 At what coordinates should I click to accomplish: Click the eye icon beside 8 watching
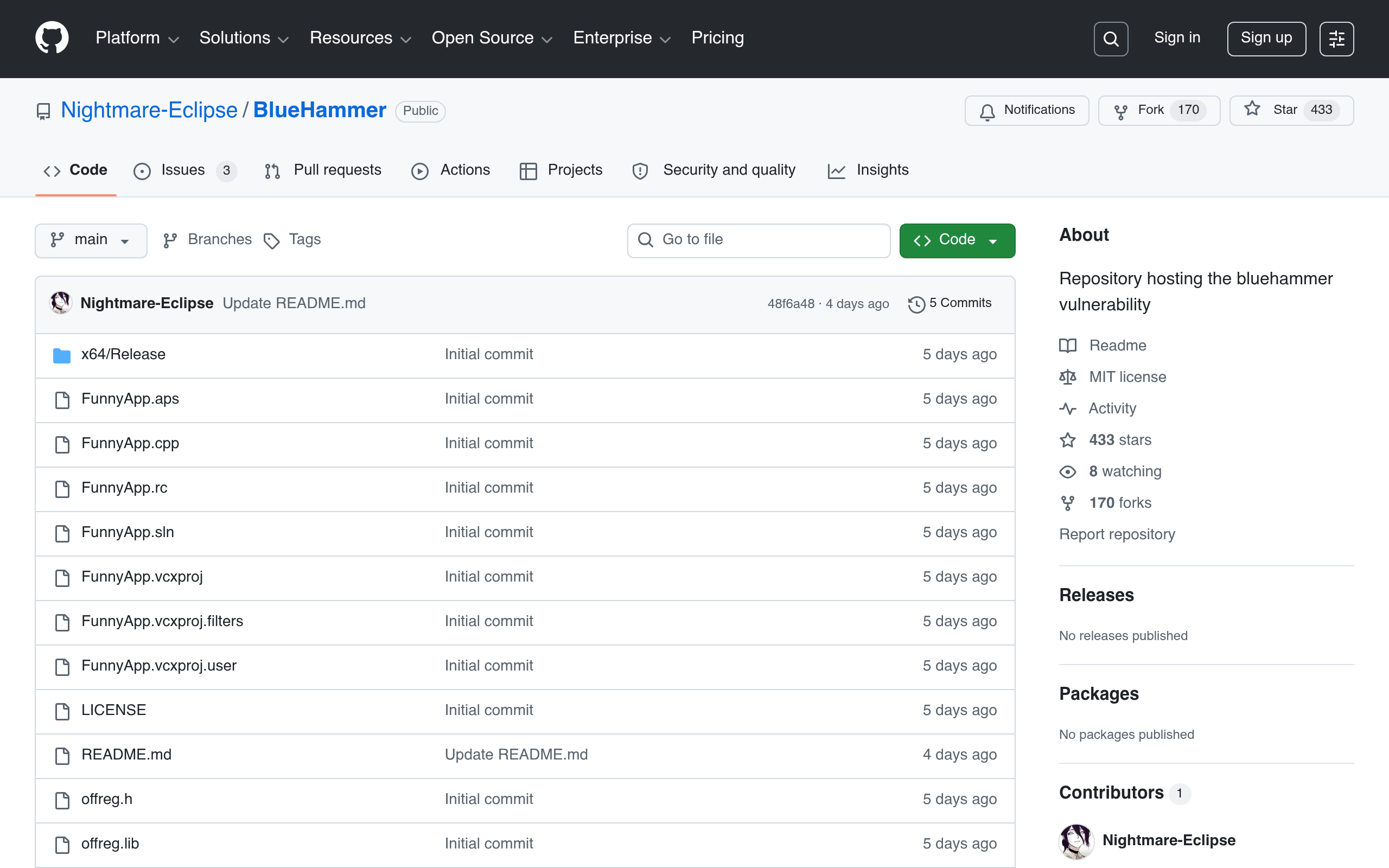point(1068,471)
